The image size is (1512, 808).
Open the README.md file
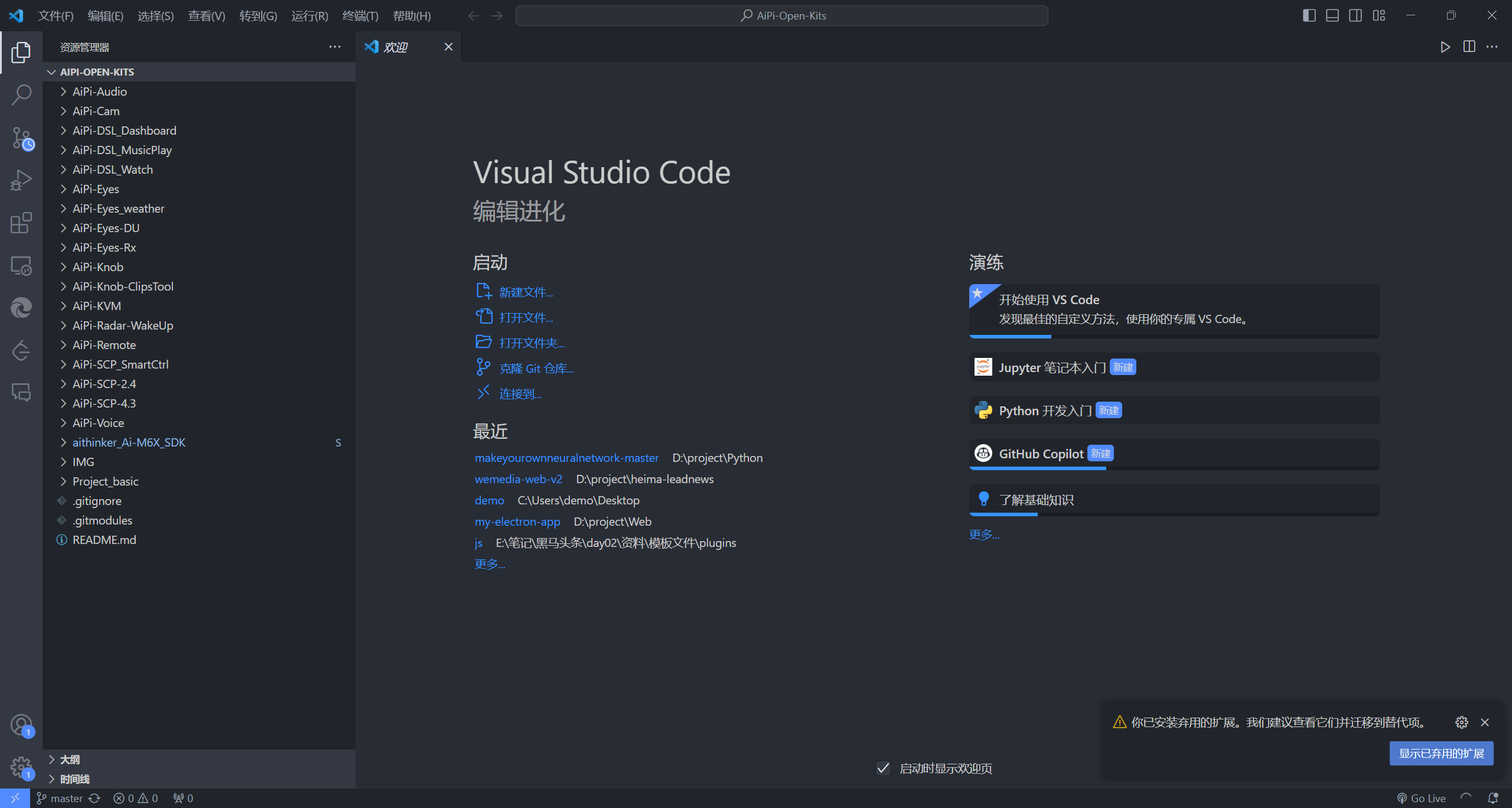(x=200, y=540)
